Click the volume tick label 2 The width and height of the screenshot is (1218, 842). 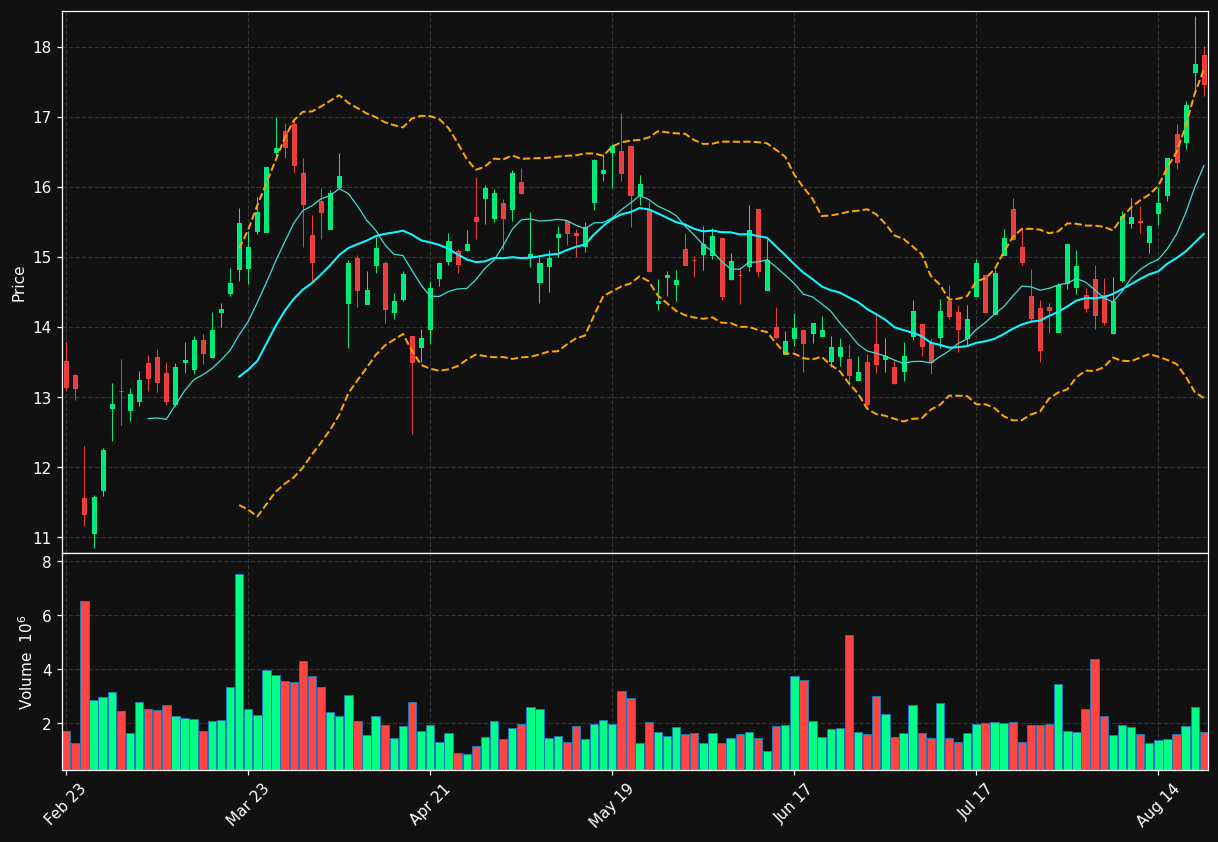(x=48, y=724)
